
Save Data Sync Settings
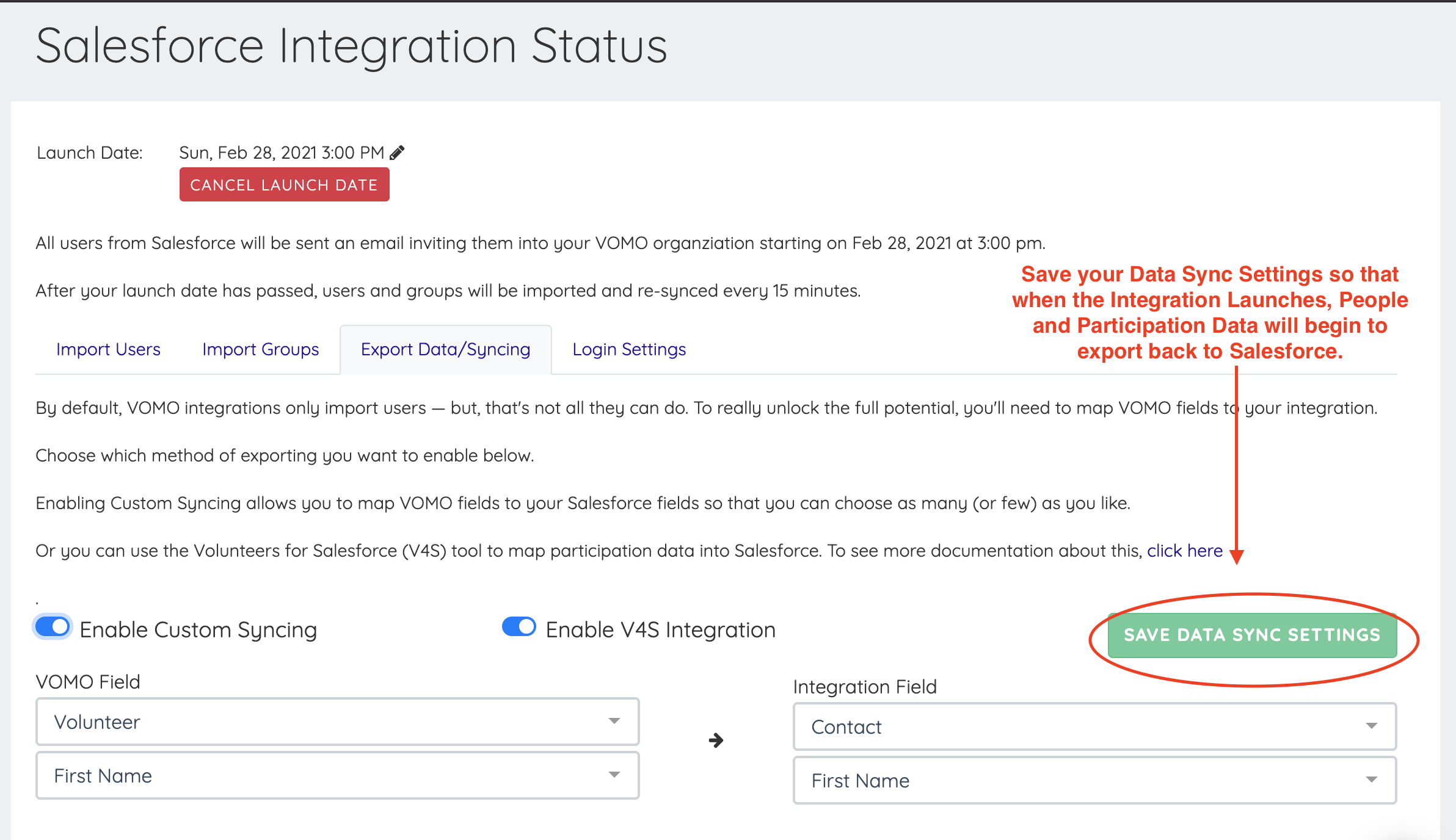coord(1252,635)
